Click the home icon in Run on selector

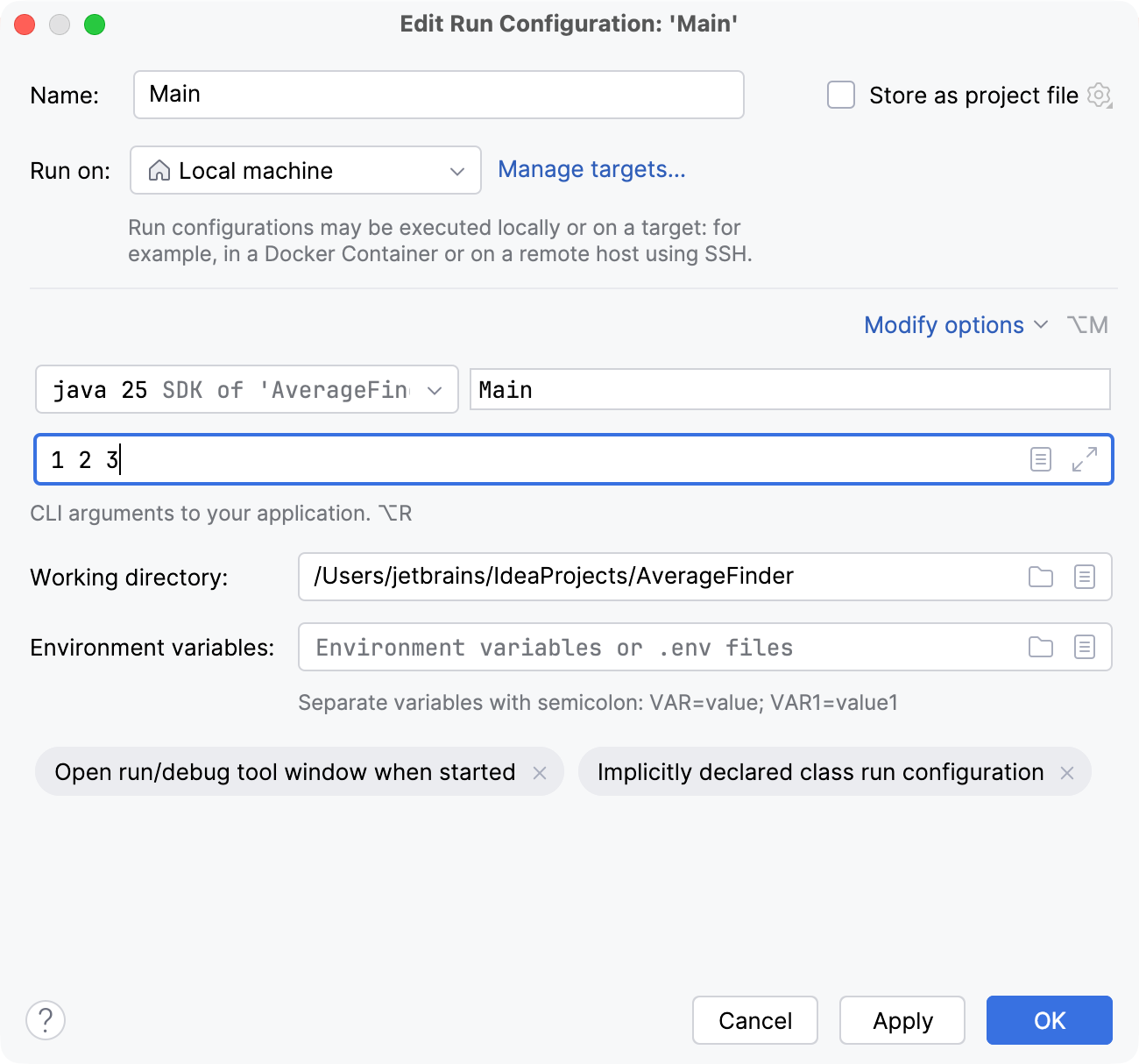159,170
